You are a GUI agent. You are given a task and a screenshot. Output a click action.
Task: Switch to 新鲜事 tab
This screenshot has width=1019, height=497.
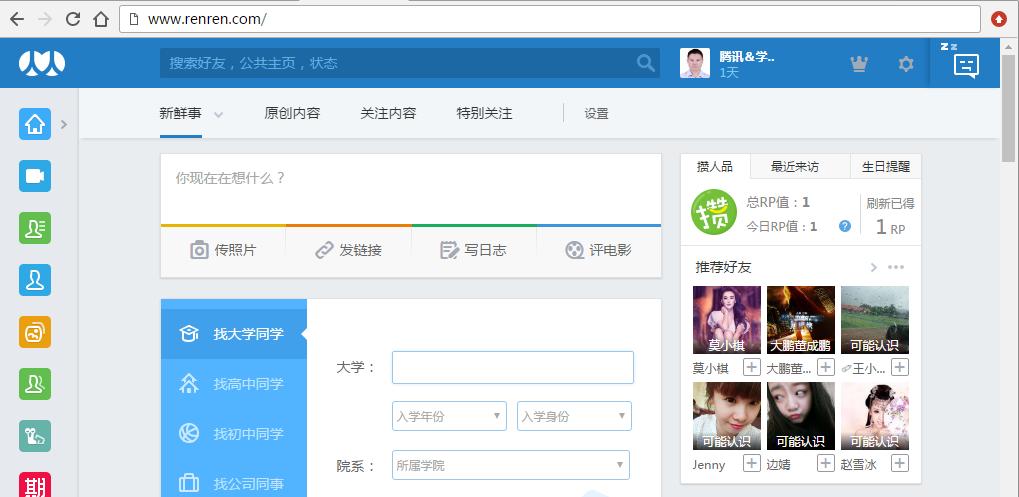point(181,114)
